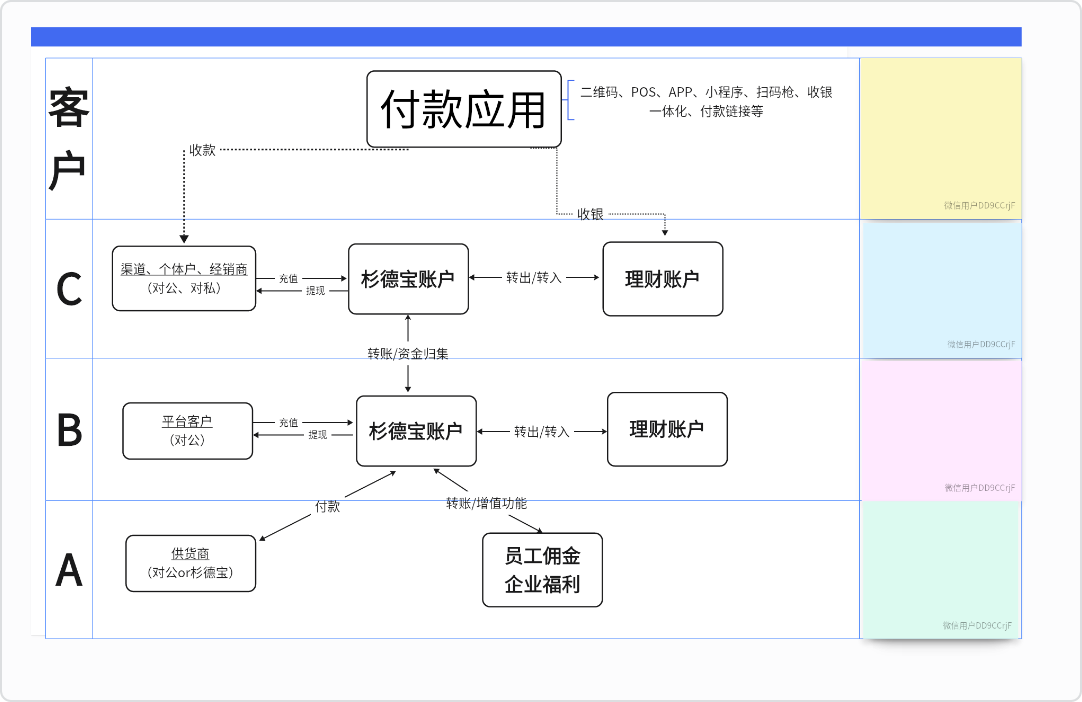Click the A lane title
This screenshot has height=702, width=1082.
69,570
